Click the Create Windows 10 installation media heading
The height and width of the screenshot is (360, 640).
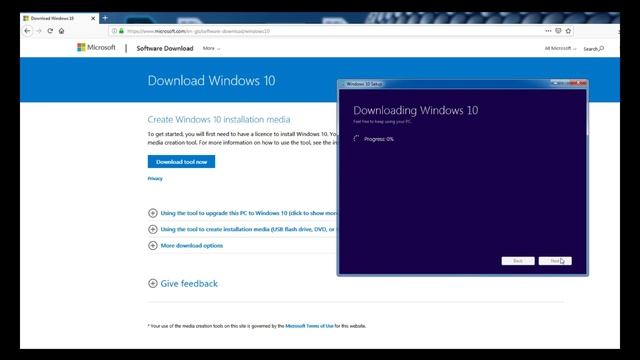point(219,120)
